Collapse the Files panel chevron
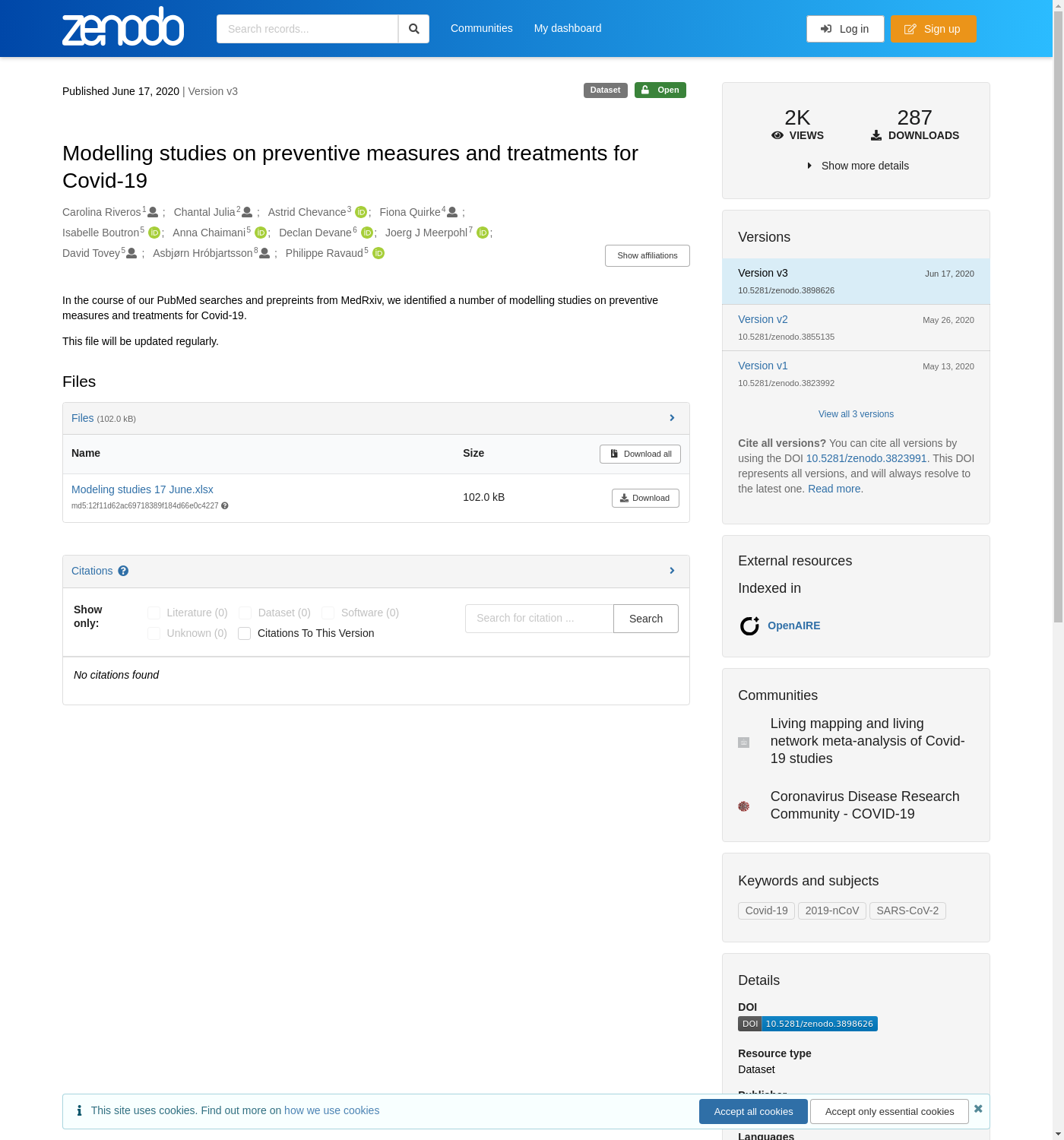 click(x=672, y=418)
